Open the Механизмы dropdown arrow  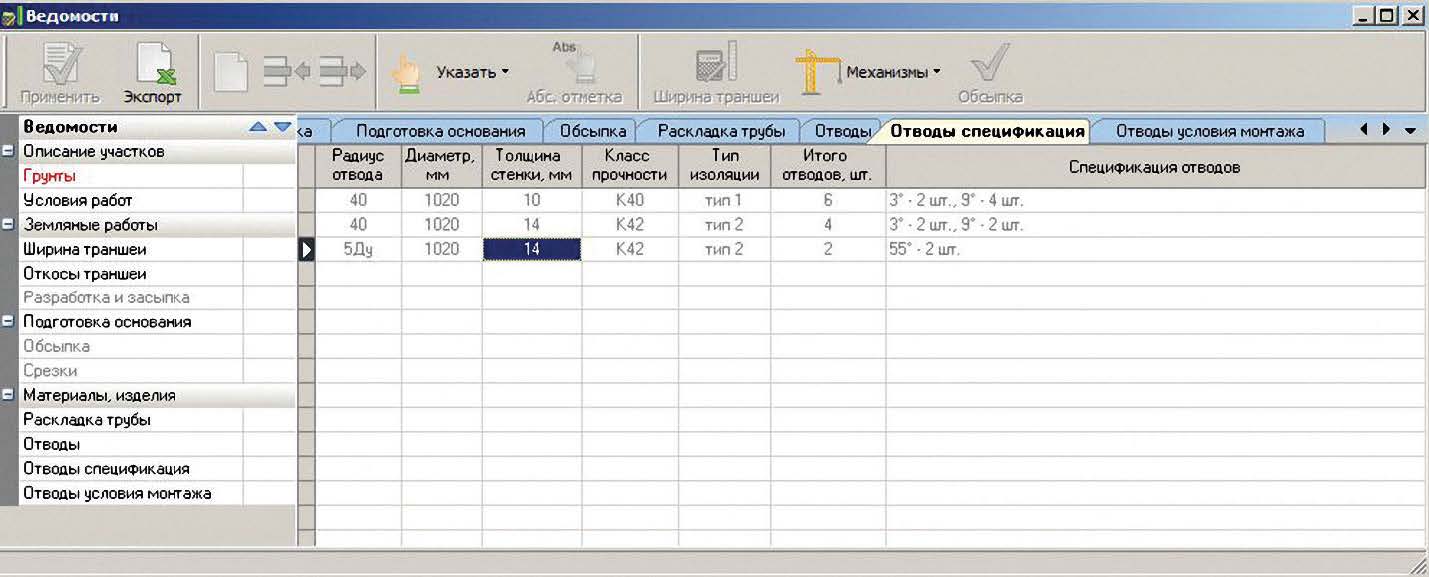(936, 72)
